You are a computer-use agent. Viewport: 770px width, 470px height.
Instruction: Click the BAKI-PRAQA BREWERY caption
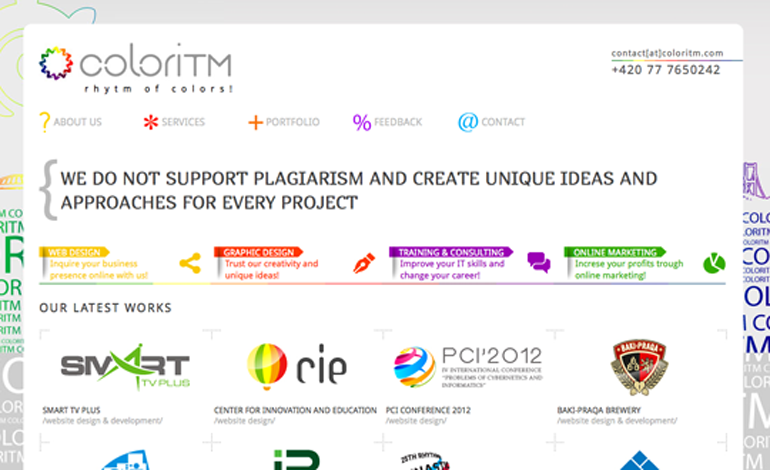click(599, 410)
